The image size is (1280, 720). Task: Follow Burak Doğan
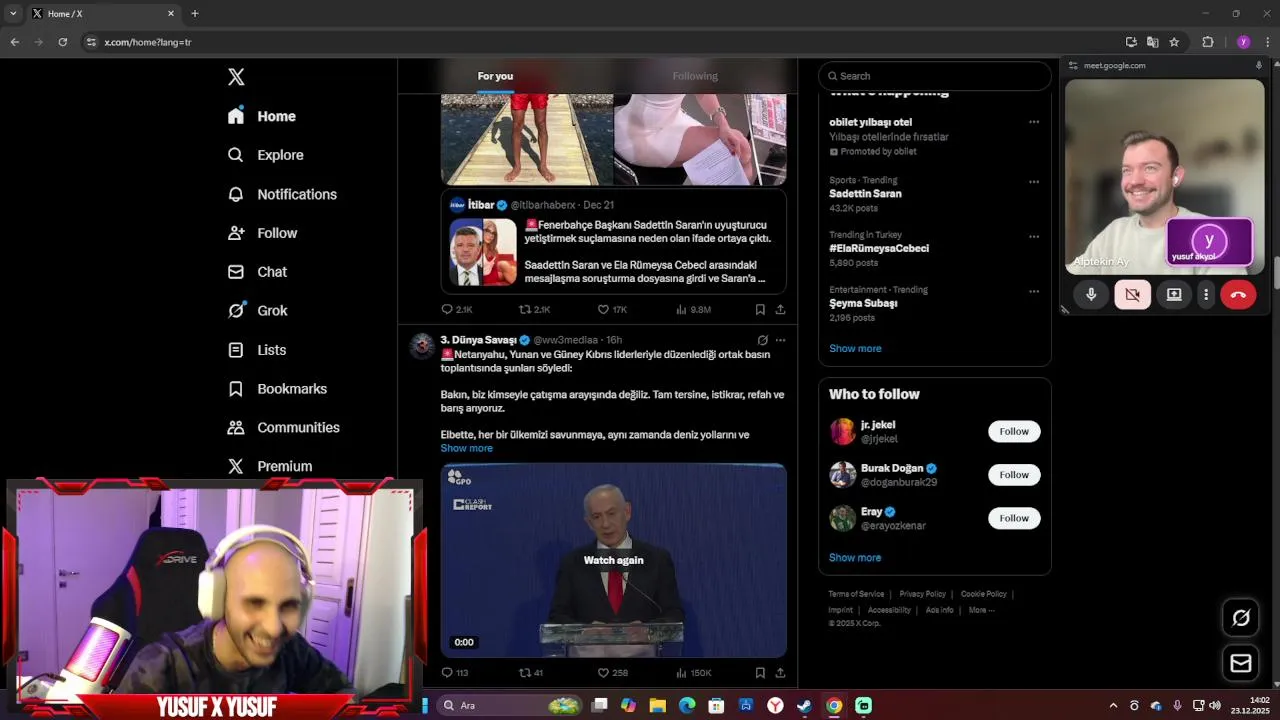[x=1014, y=475]
